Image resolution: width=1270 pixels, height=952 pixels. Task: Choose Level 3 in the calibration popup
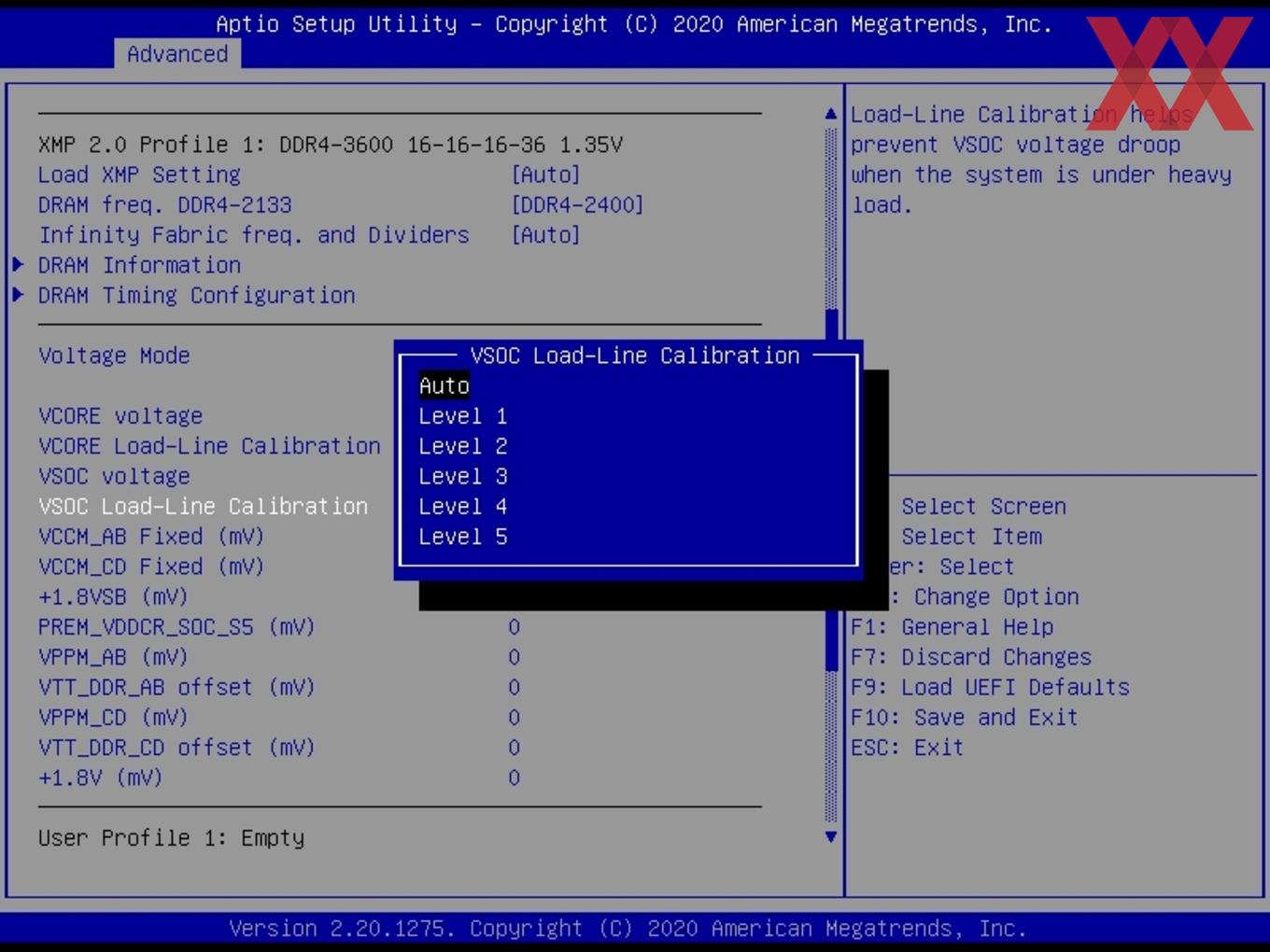463,476
